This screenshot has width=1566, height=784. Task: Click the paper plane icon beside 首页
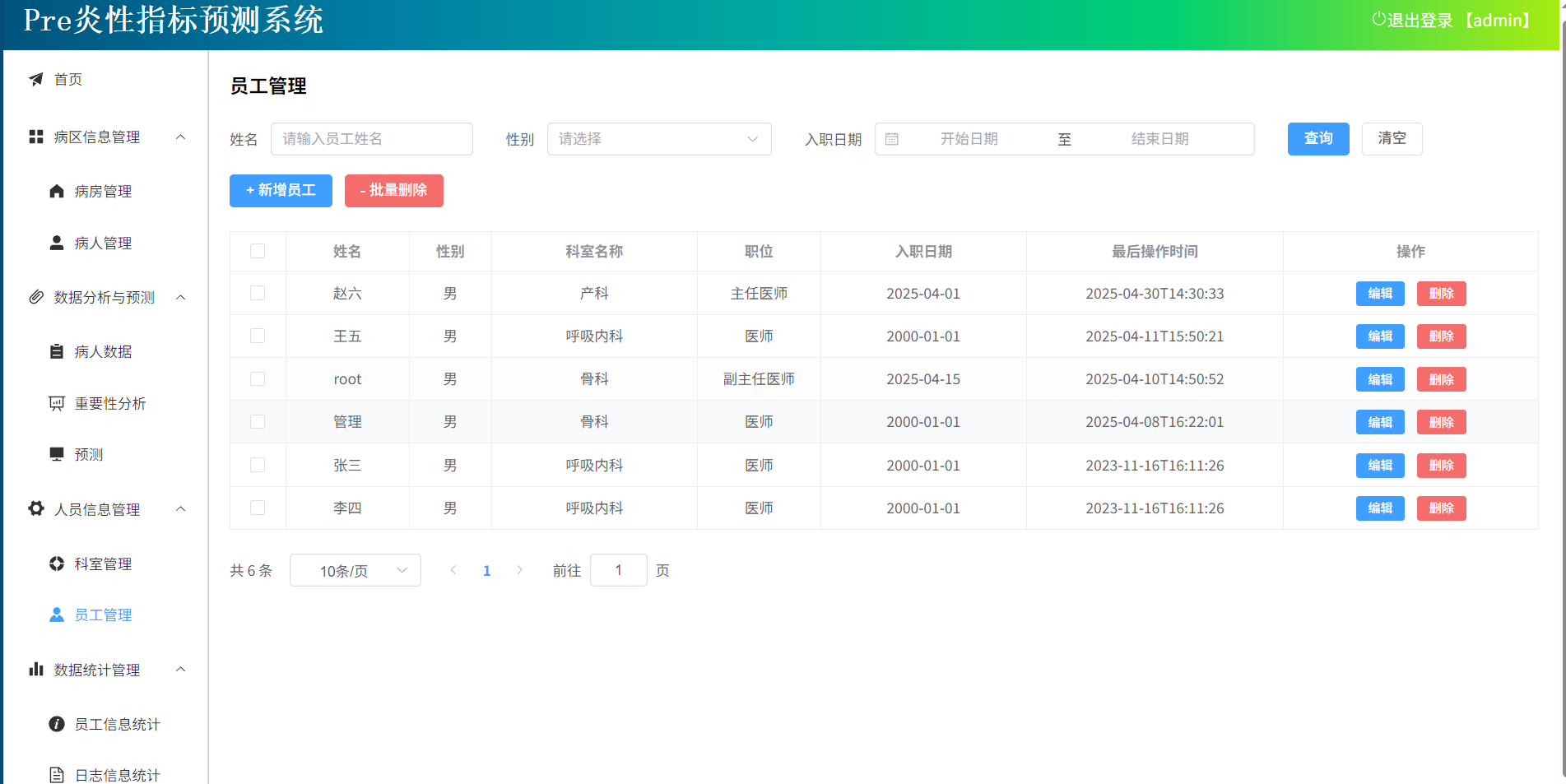point(36,79)
